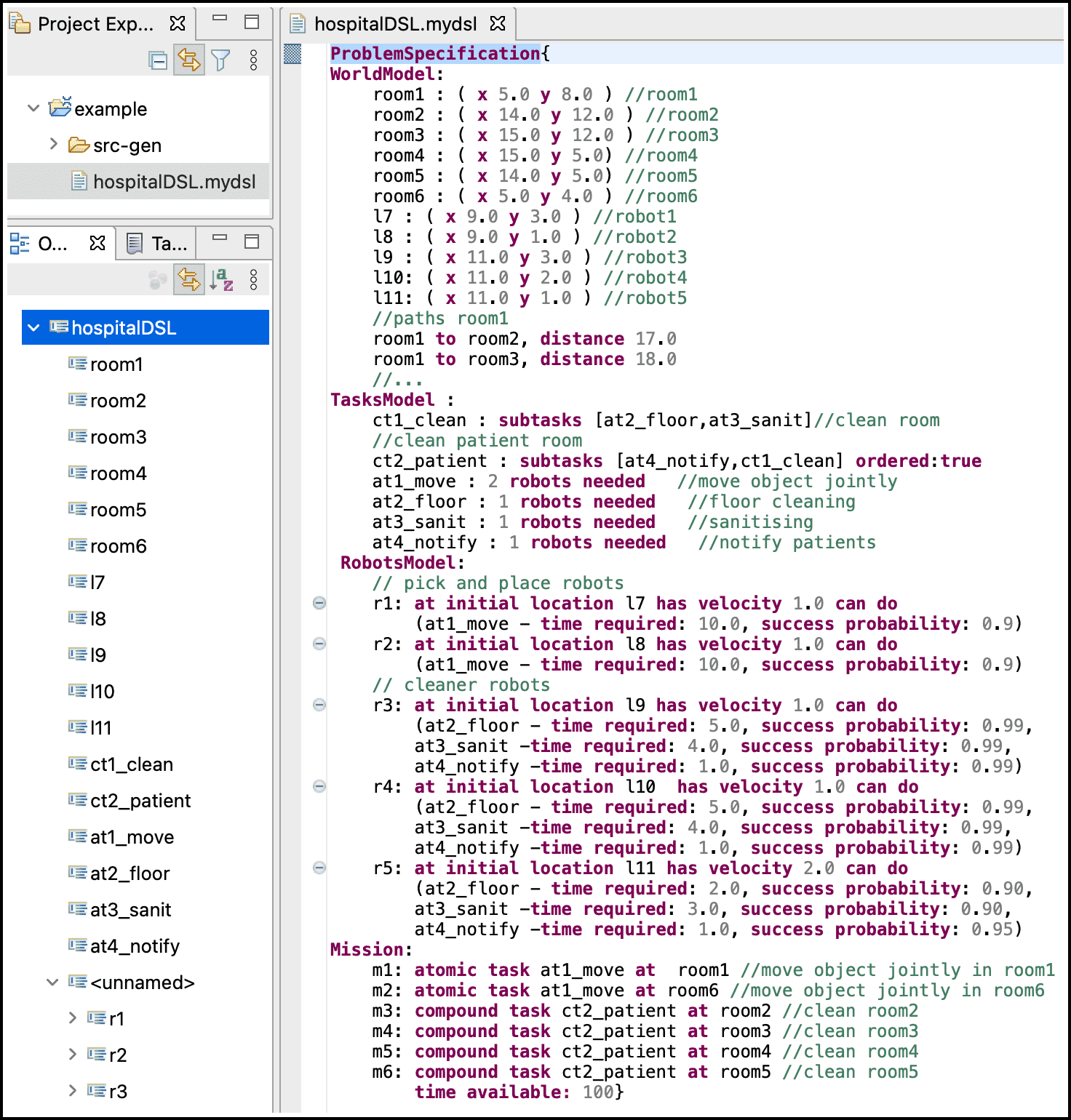Click the blue marker in editor gutter
The width and height of the screenshot is (1071, 1120).
pyautogui.click(x=292, y=54)
